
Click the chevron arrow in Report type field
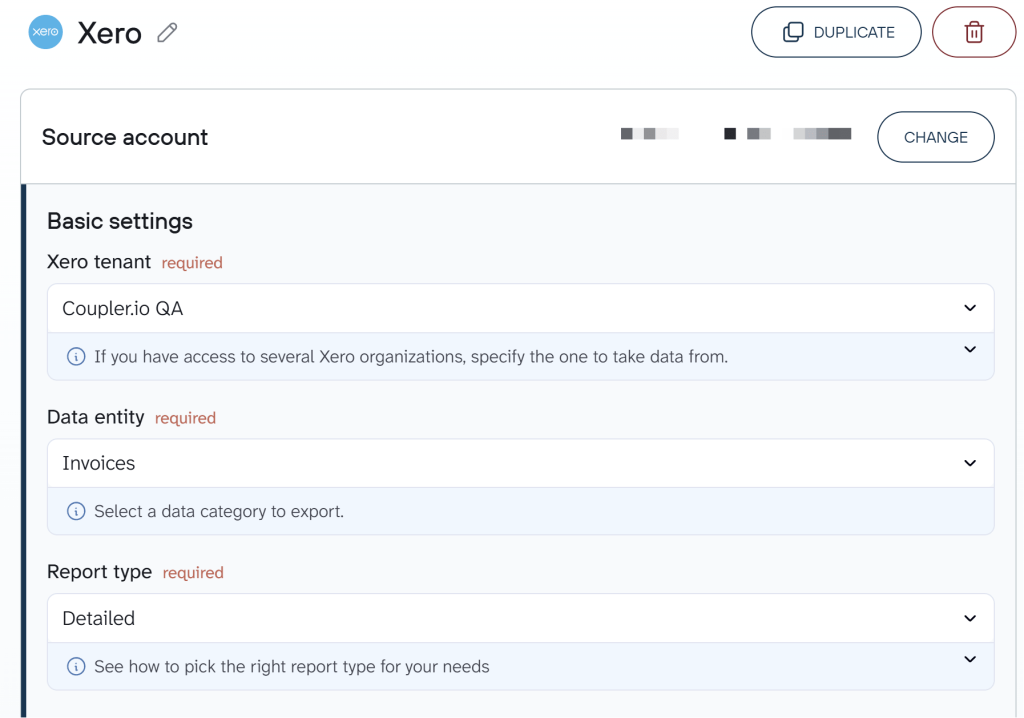pyautogui.click(x=970, y=618)
